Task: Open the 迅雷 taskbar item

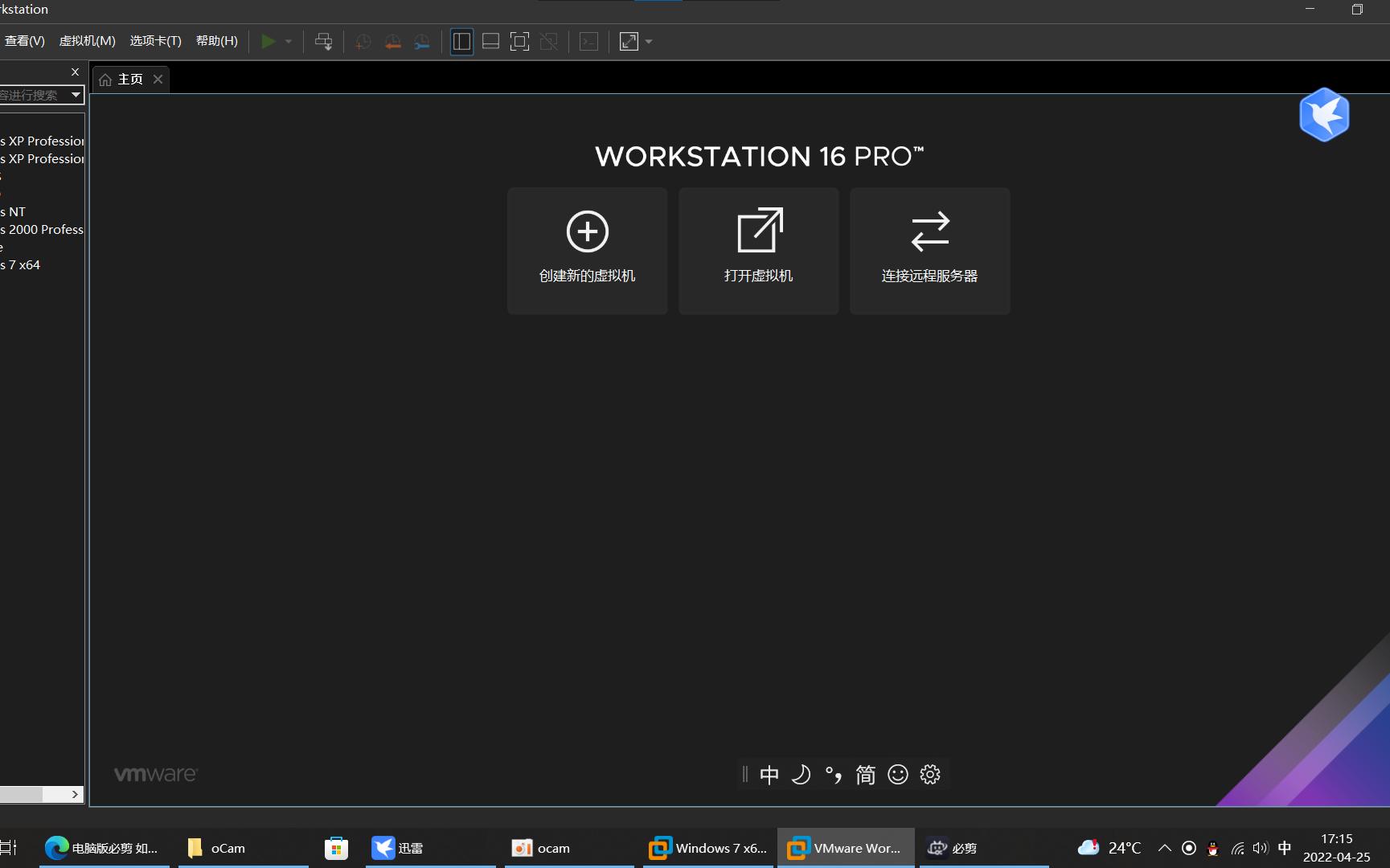Action: (430, 848)
